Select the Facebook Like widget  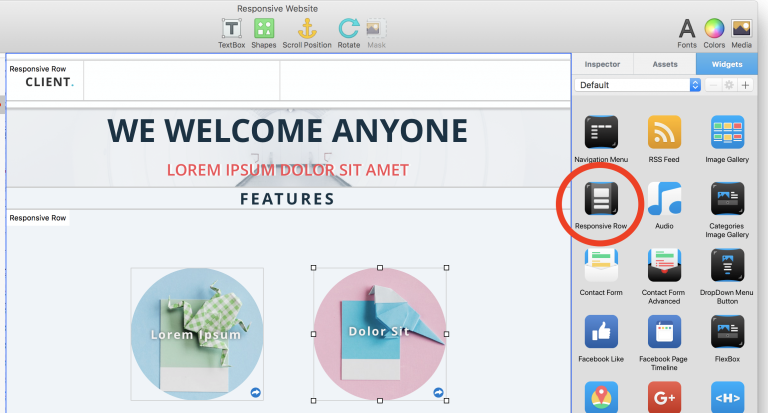pos(601,332)
